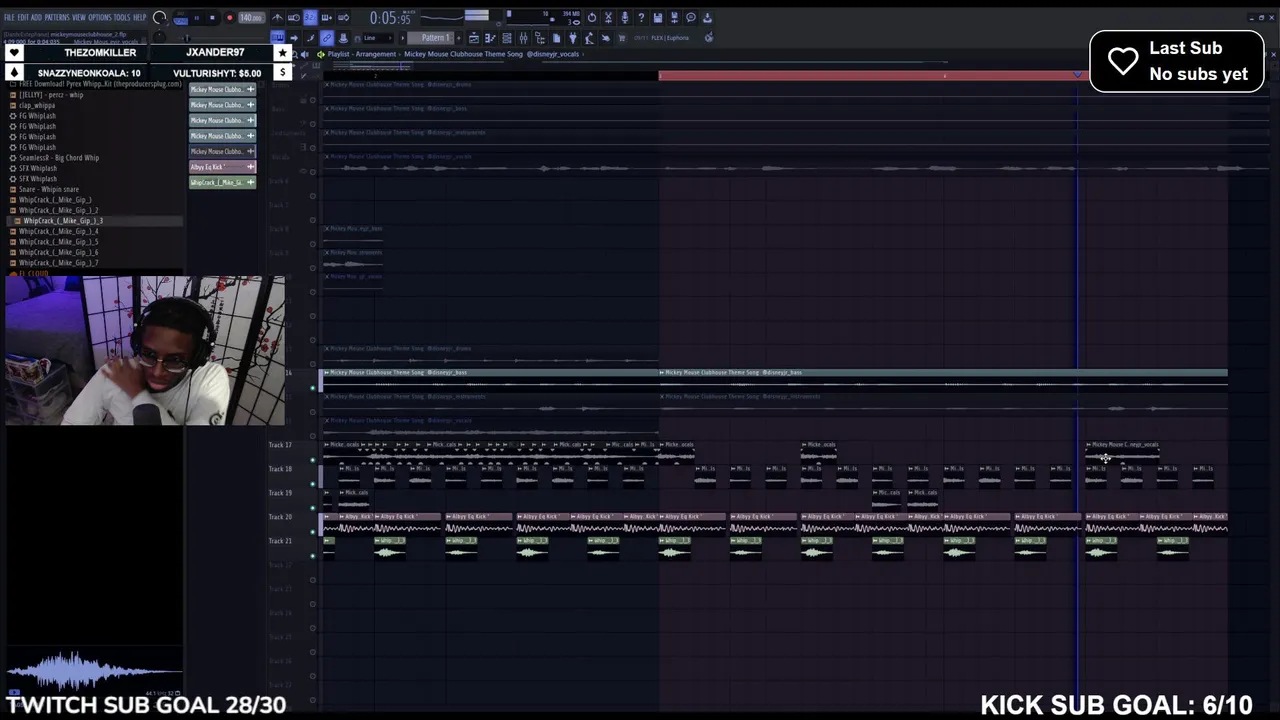Toggle pattern/song mode switch
Screen dimensions: 1280x720
pos(180,18)
